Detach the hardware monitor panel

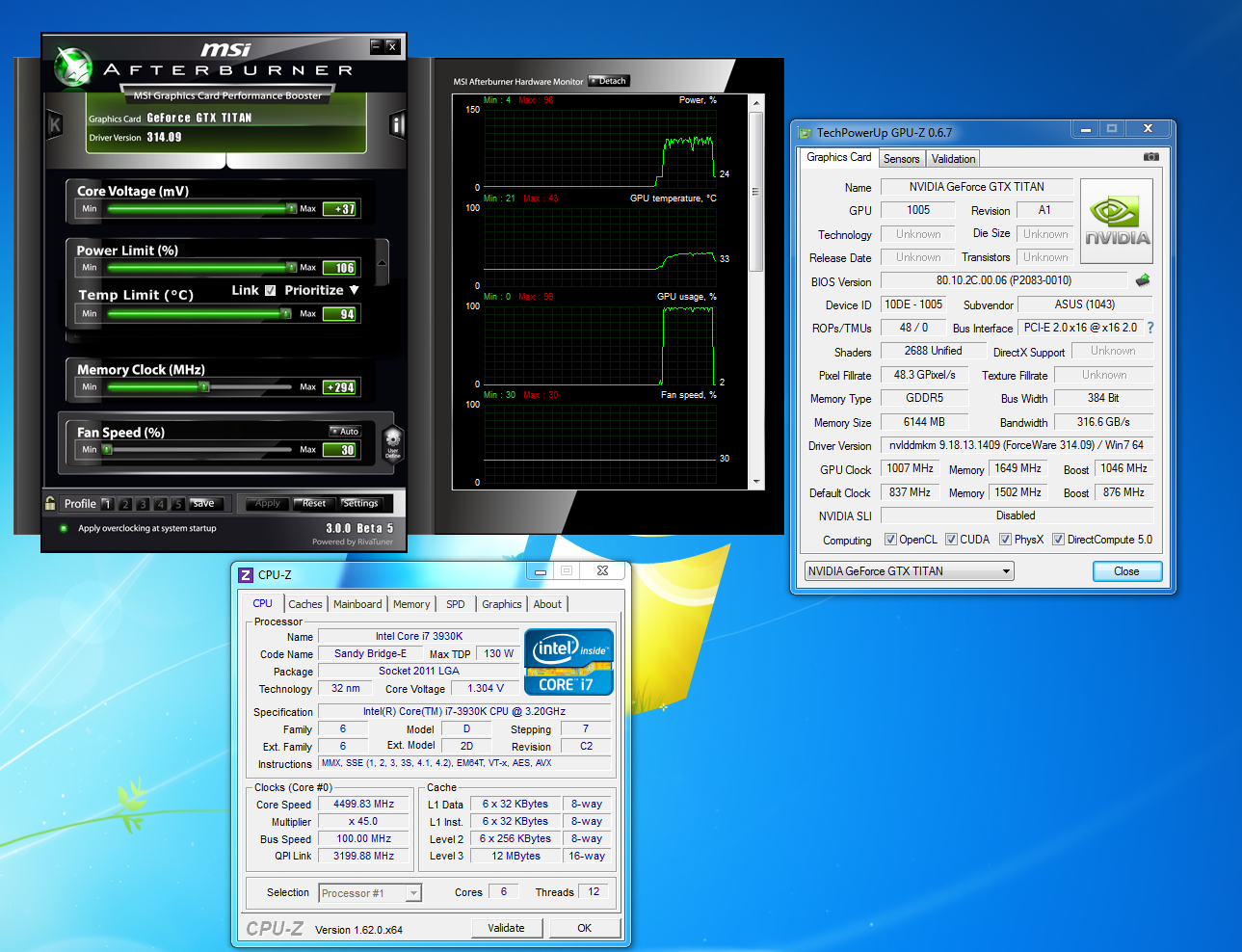pyautogui.click(x=608, y=81)
